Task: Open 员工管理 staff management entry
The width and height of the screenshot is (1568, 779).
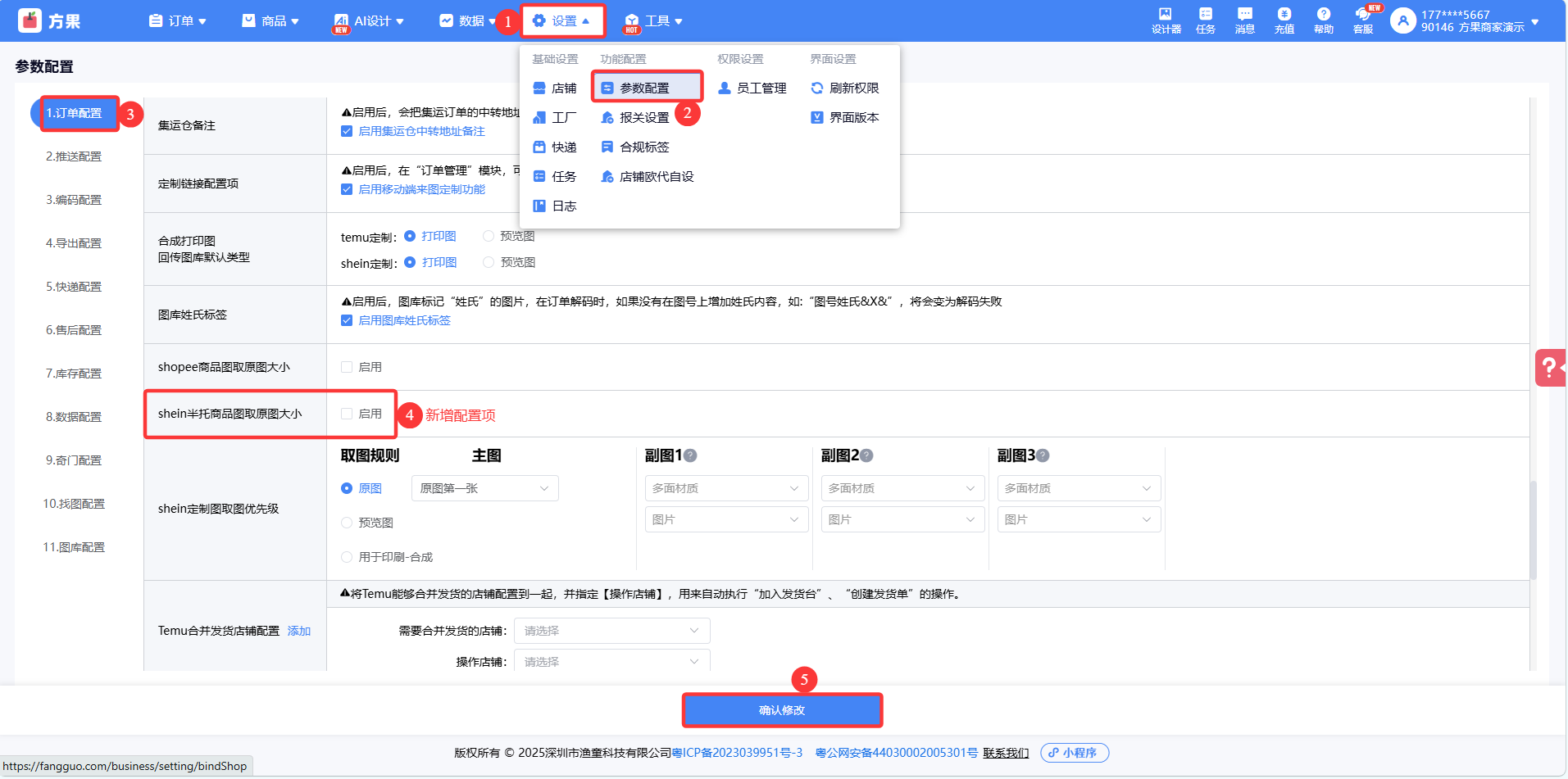Action: pos(752,88)
